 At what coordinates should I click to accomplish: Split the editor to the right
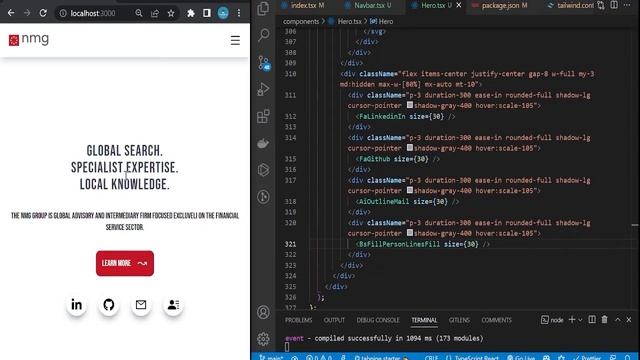pyautogui.click(x=614, y=5)
